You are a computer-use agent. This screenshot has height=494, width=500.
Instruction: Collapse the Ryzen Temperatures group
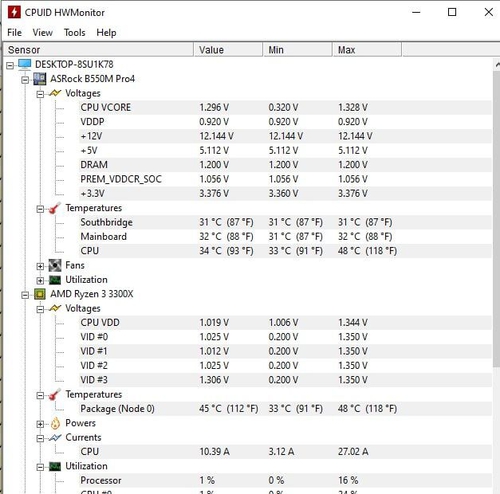[x=40, y=396]
